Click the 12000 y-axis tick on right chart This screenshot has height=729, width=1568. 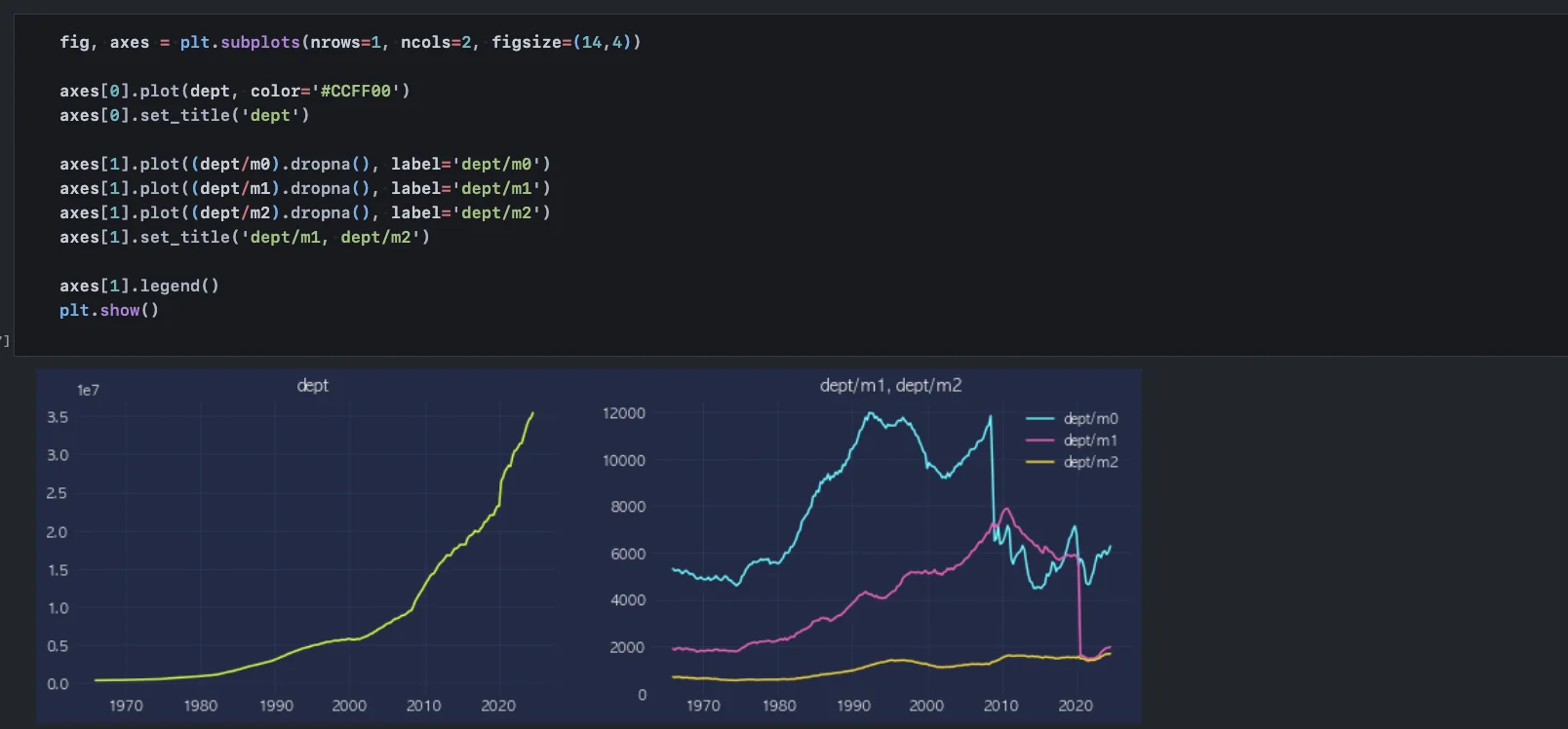pyautogui.click(x=624, y=413)
